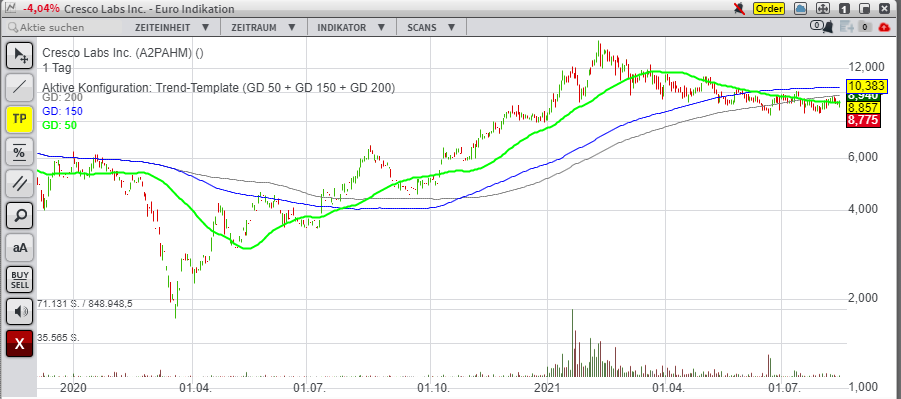Toggle the crossed-out alarm bell icon
Screen dimensions: 901x399
[740, 9]
